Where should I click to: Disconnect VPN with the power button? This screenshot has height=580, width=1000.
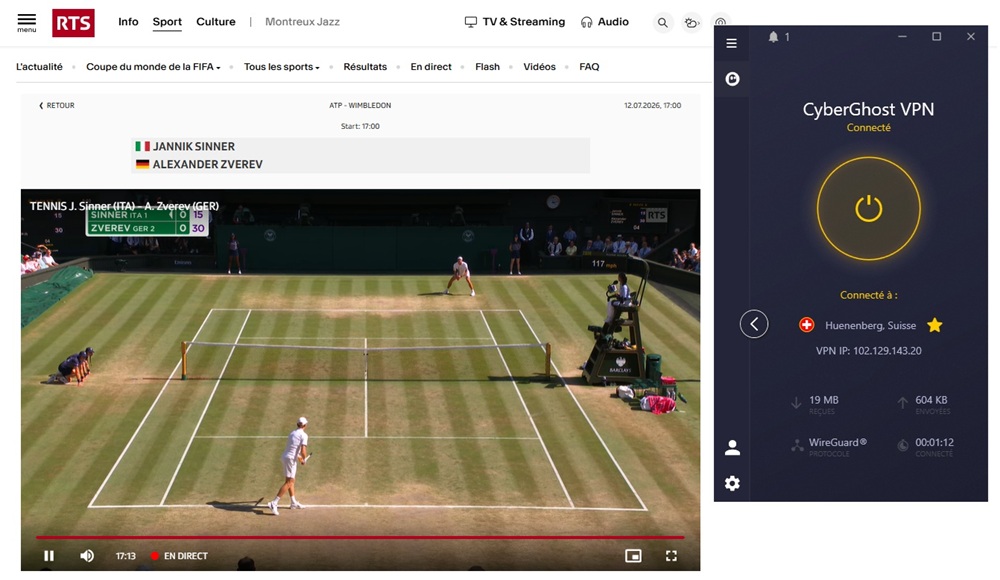click(869, 209)
